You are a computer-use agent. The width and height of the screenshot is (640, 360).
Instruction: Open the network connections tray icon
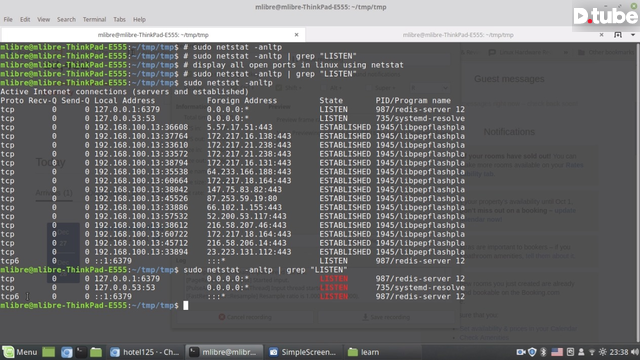592,352
